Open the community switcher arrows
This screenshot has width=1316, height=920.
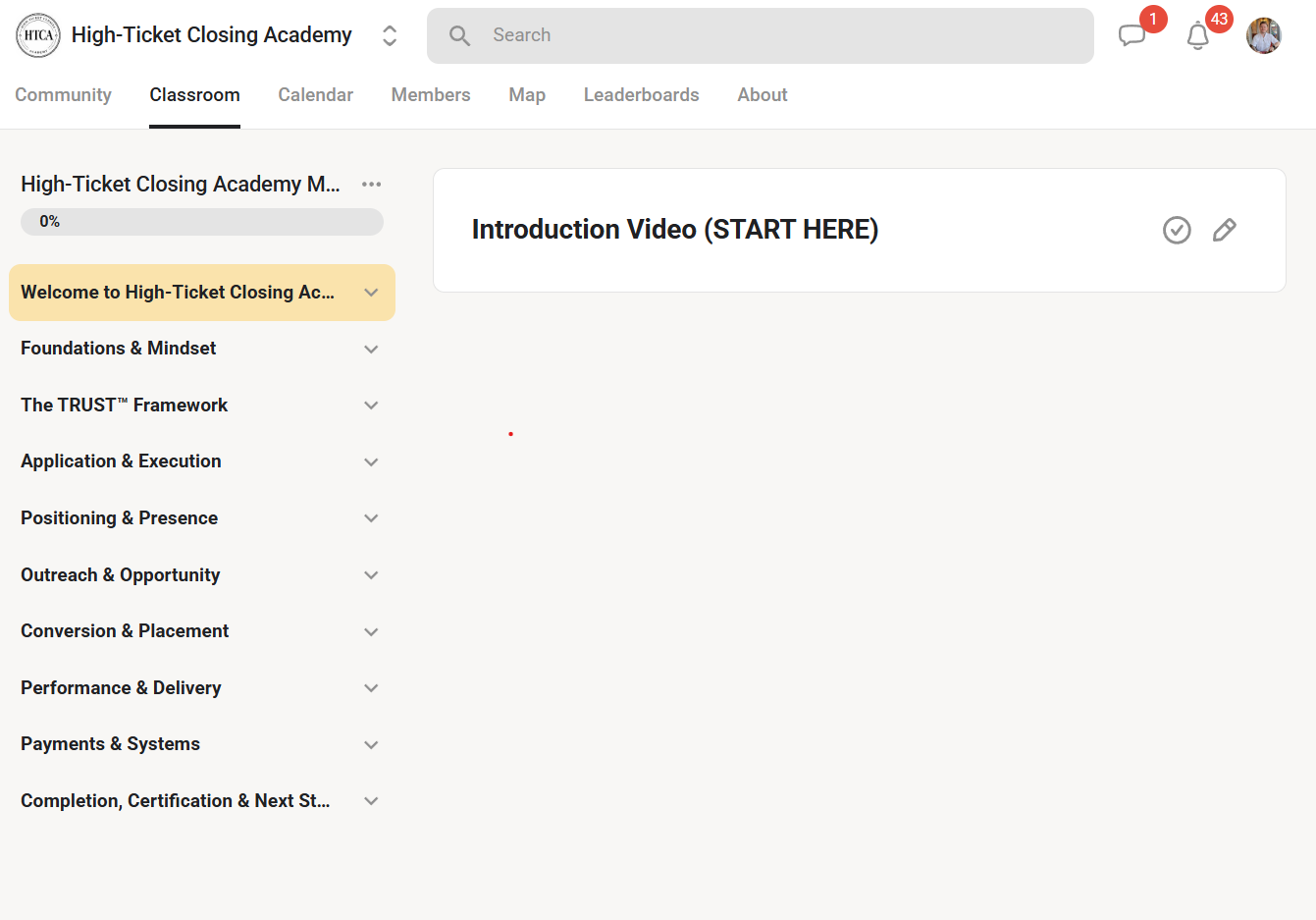pos(390,35)
